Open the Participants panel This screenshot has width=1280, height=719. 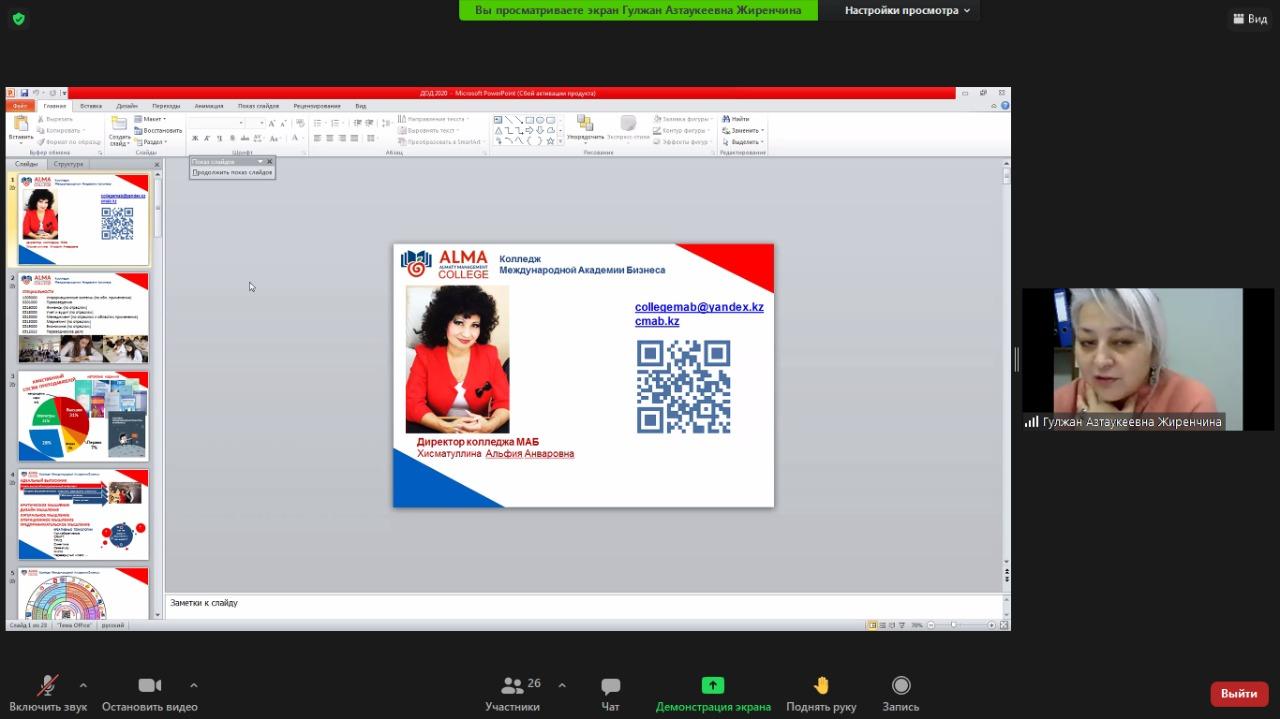coord(513,686)
